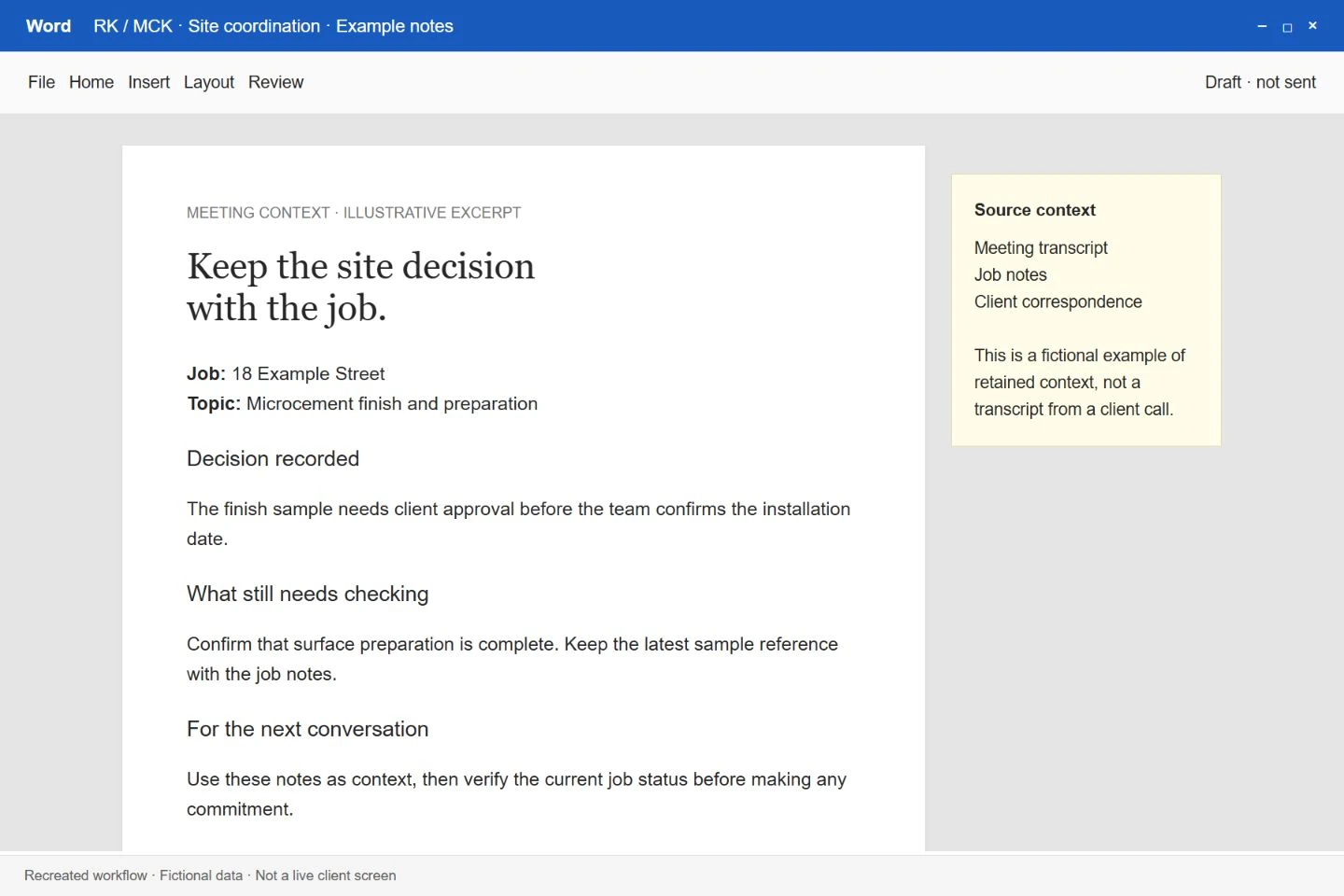This screenshot has width=1344, height=896.
Task: Select 'Meeting transcript' in Source context
Action: click(1041, 247)
